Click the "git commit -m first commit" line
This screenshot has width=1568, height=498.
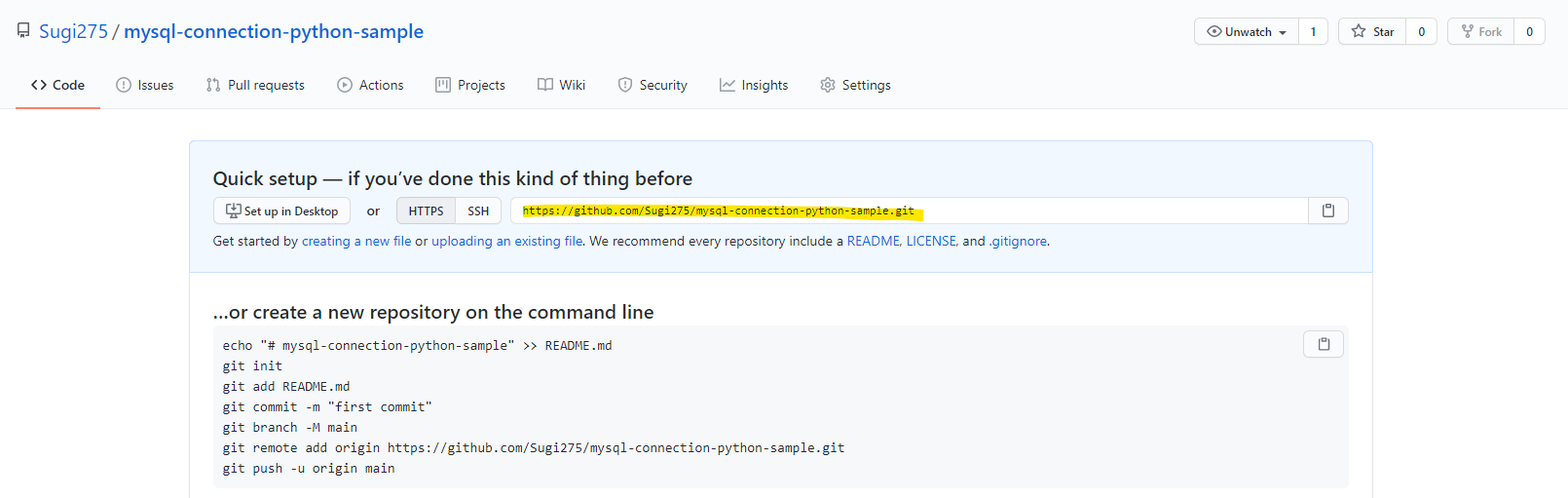327,407
